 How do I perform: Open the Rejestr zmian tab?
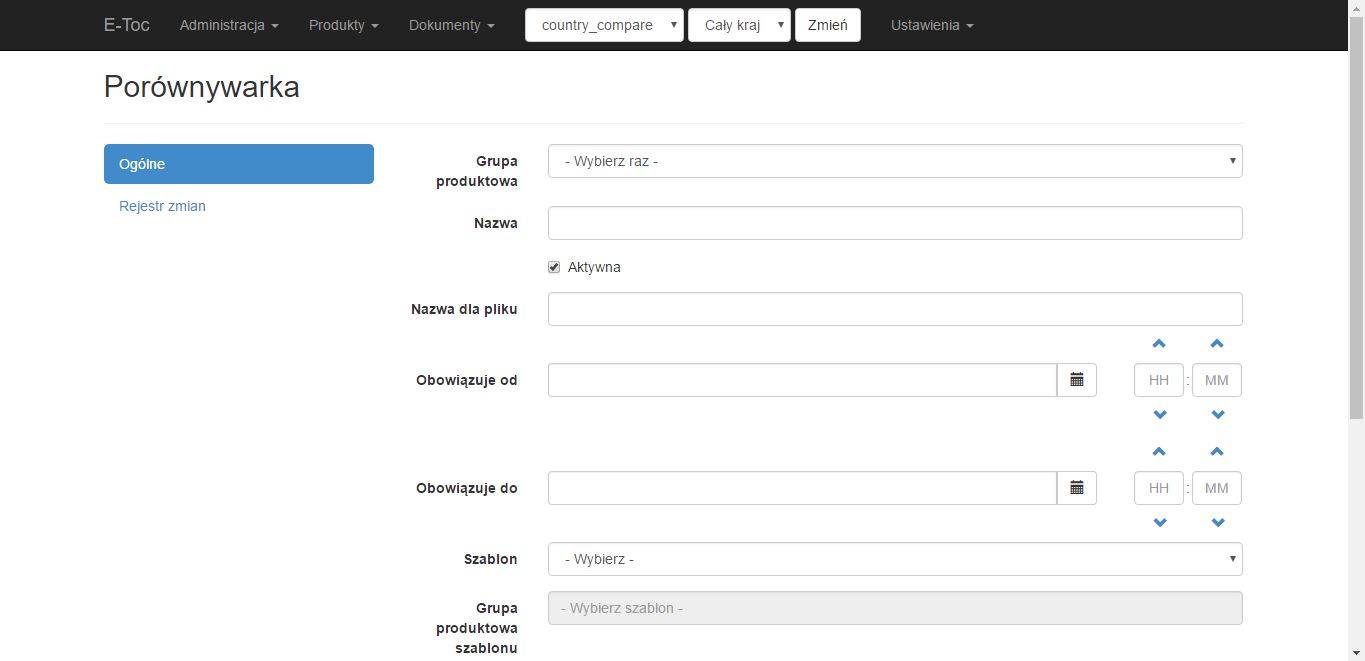(162, 206)
